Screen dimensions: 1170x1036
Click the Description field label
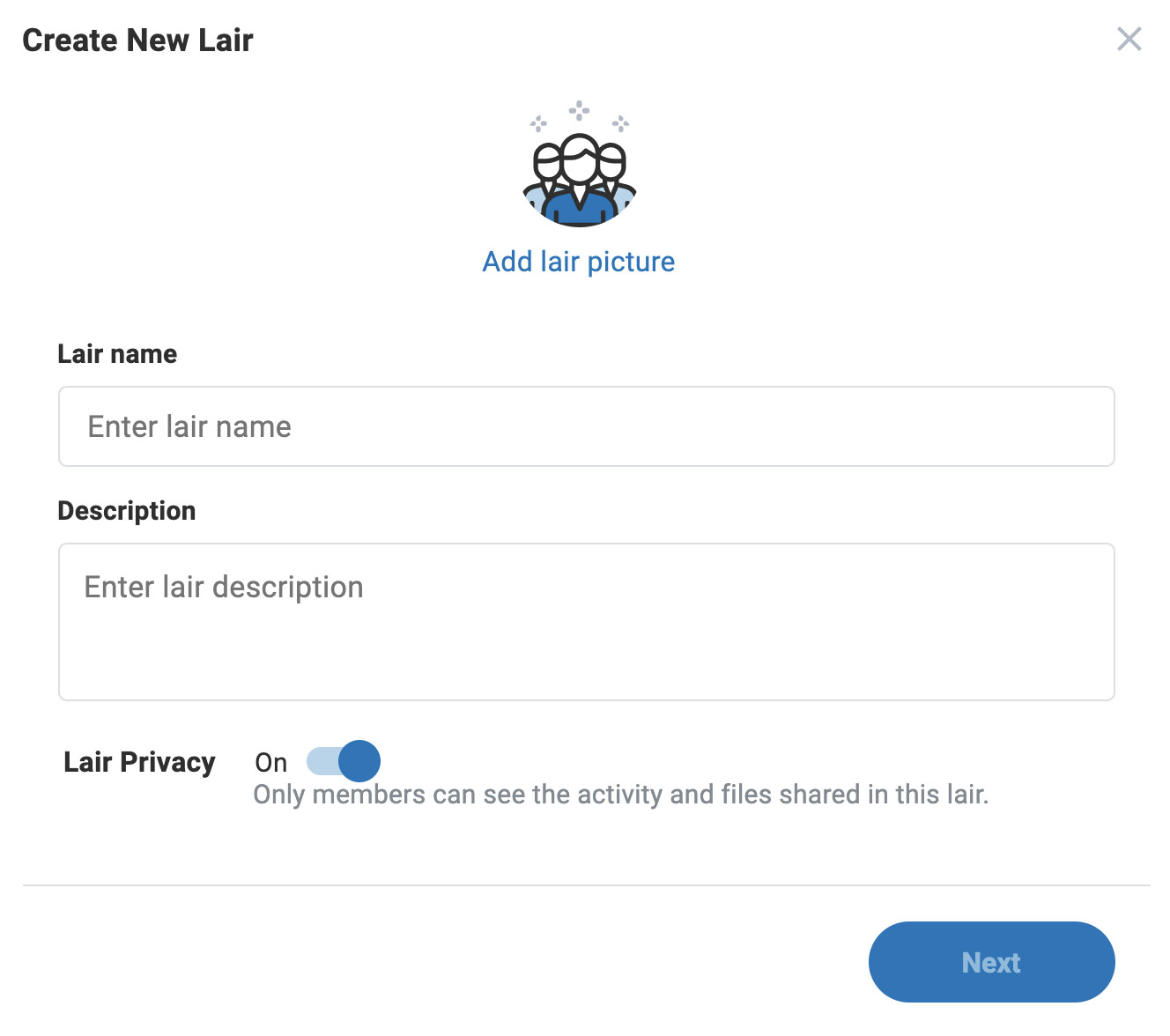(127, 511)
